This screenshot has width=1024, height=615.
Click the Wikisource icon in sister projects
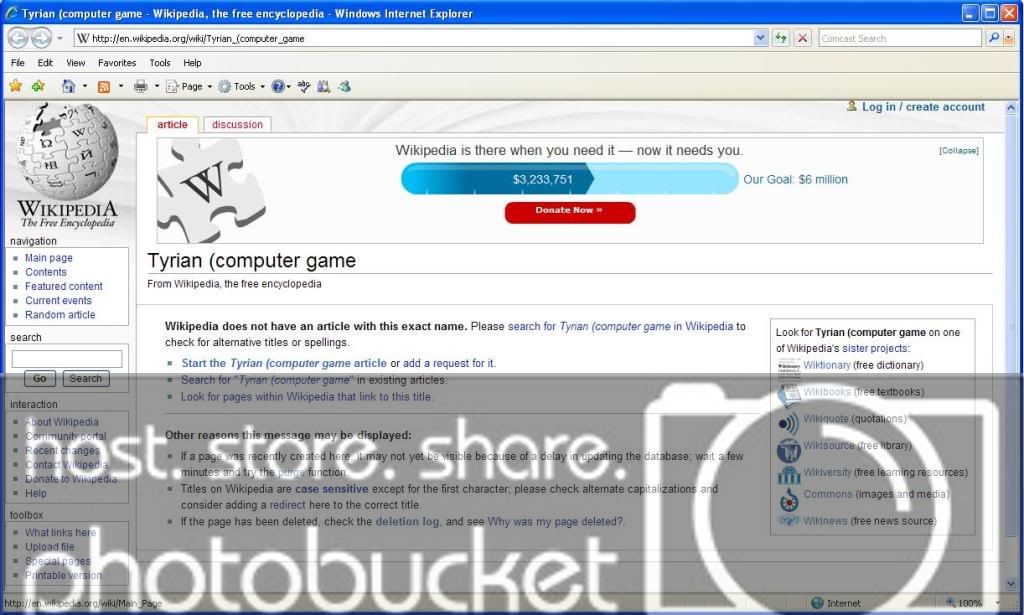(789, 450)
